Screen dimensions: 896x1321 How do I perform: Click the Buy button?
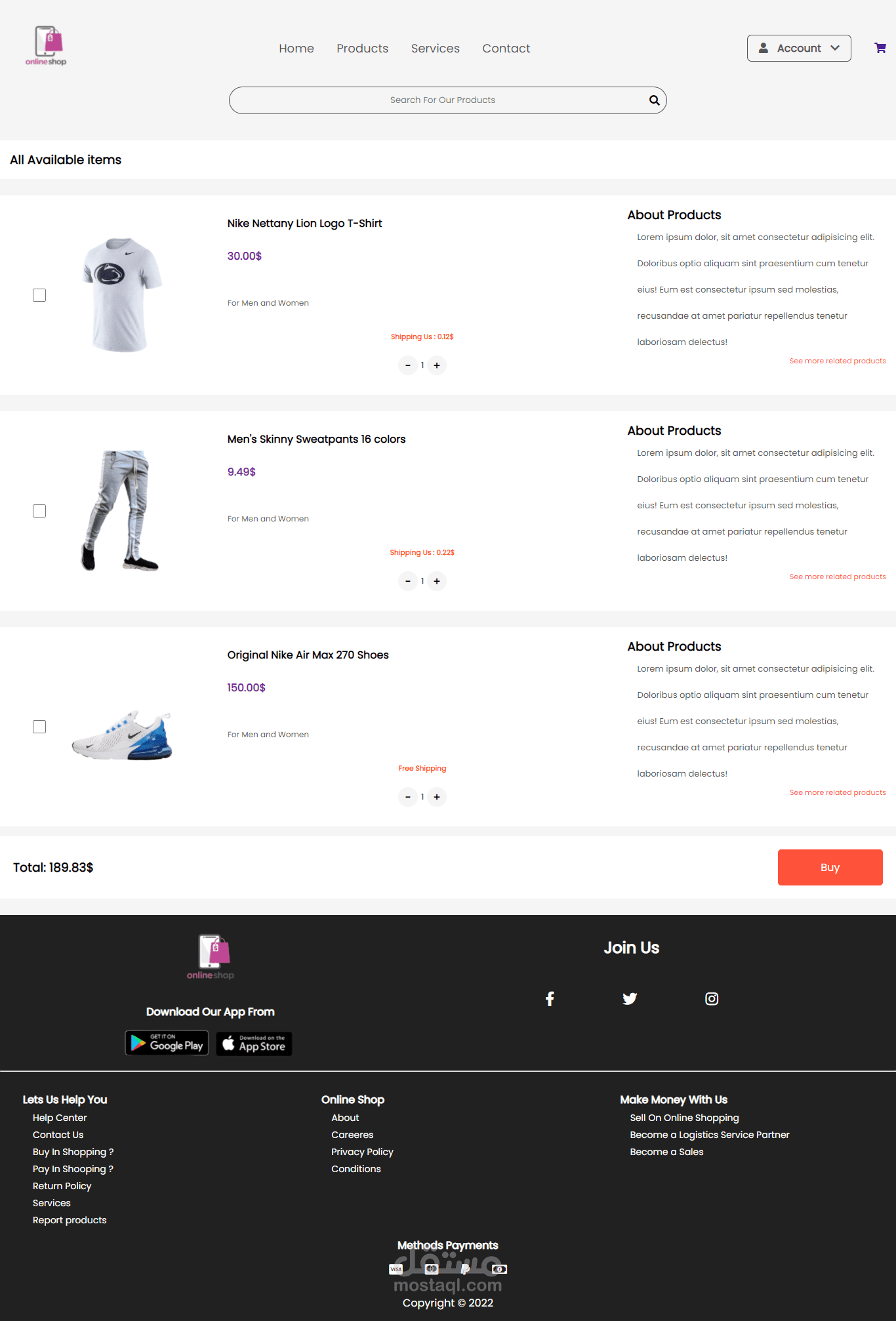click(830, 867)
